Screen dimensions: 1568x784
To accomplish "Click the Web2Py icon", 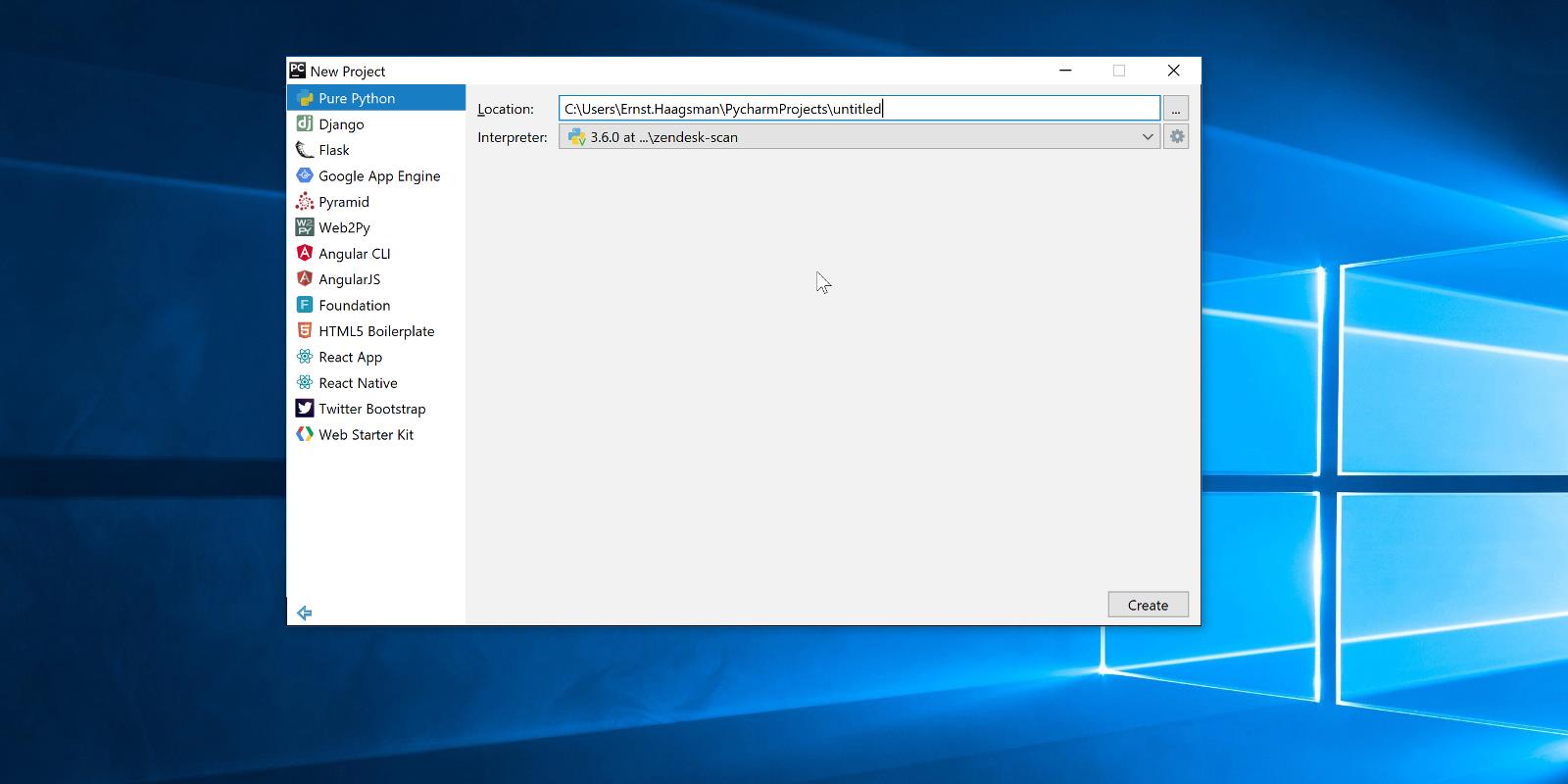I will (305, 227).
